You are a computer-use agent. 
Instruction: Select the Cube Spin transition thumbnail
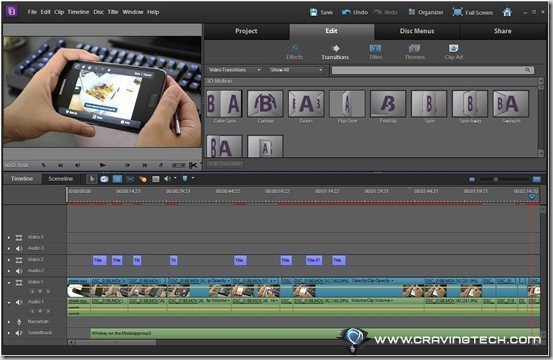pos(224,104)
